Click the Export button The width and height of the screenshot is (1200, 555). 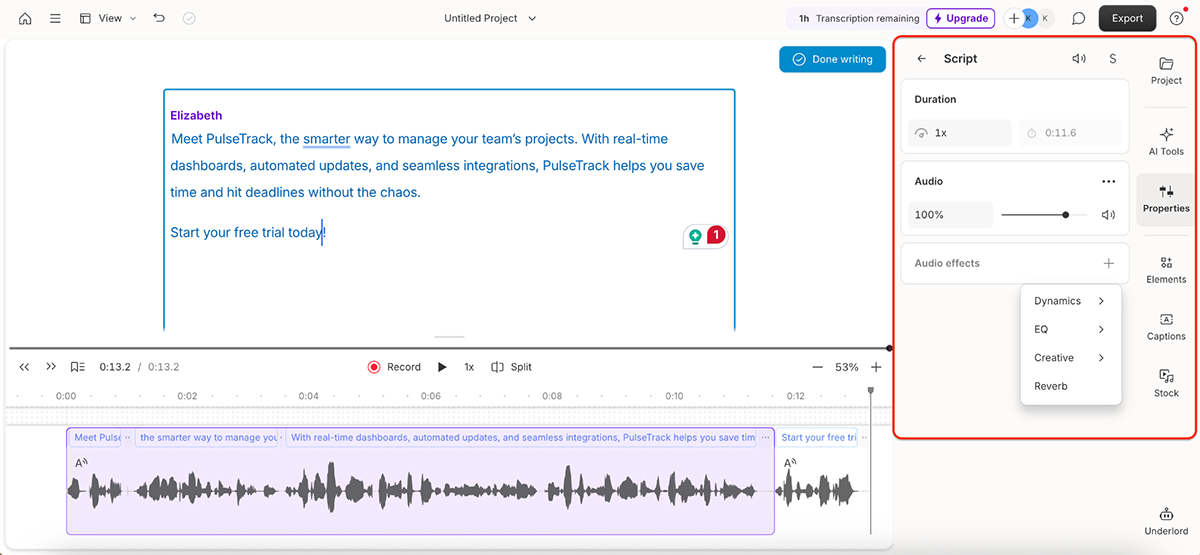pyautogui.click(x=1127, y=18)
